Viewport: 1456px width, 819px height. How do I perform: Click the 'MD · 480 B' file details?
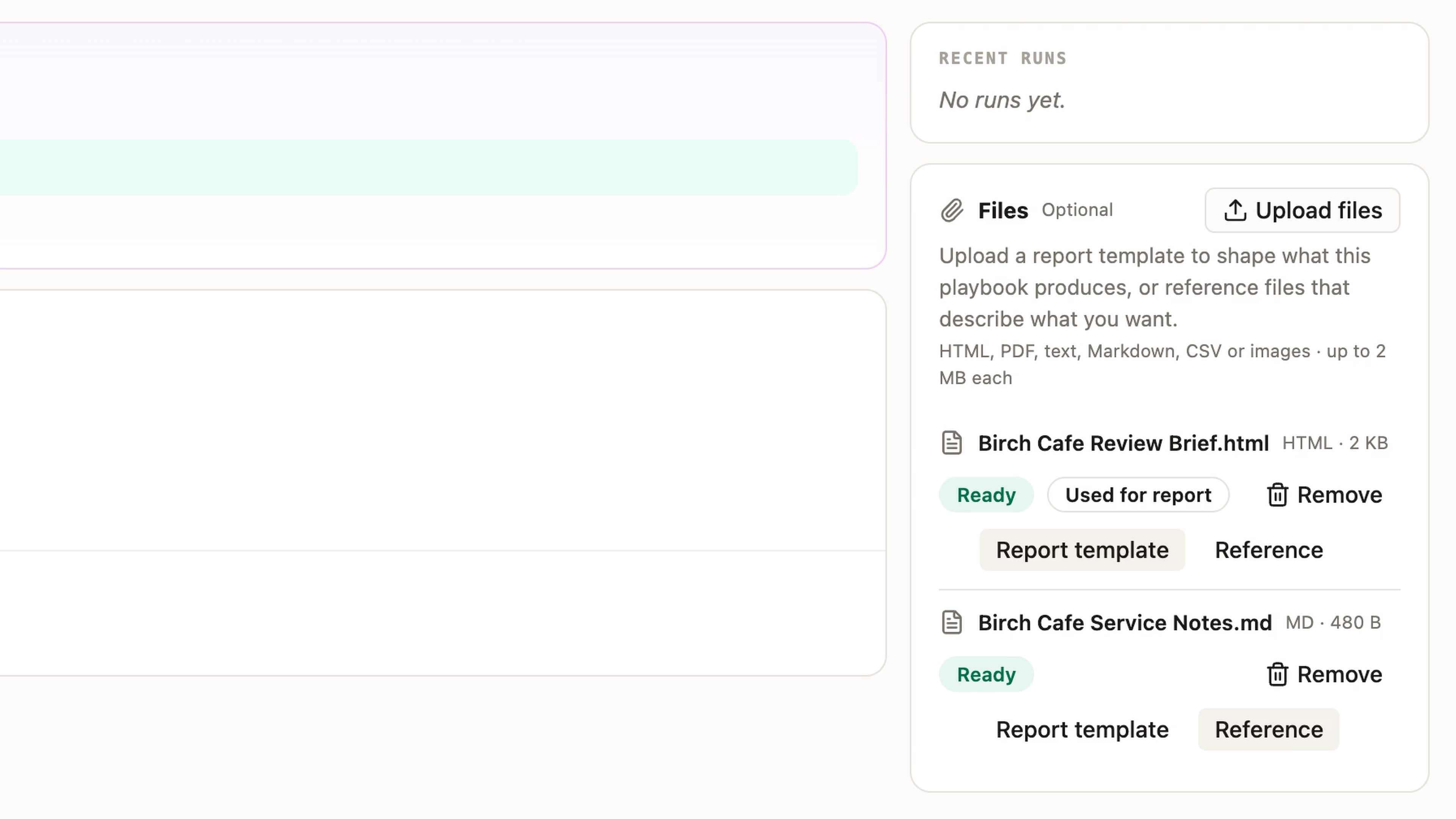click(x=1334, y=622)
